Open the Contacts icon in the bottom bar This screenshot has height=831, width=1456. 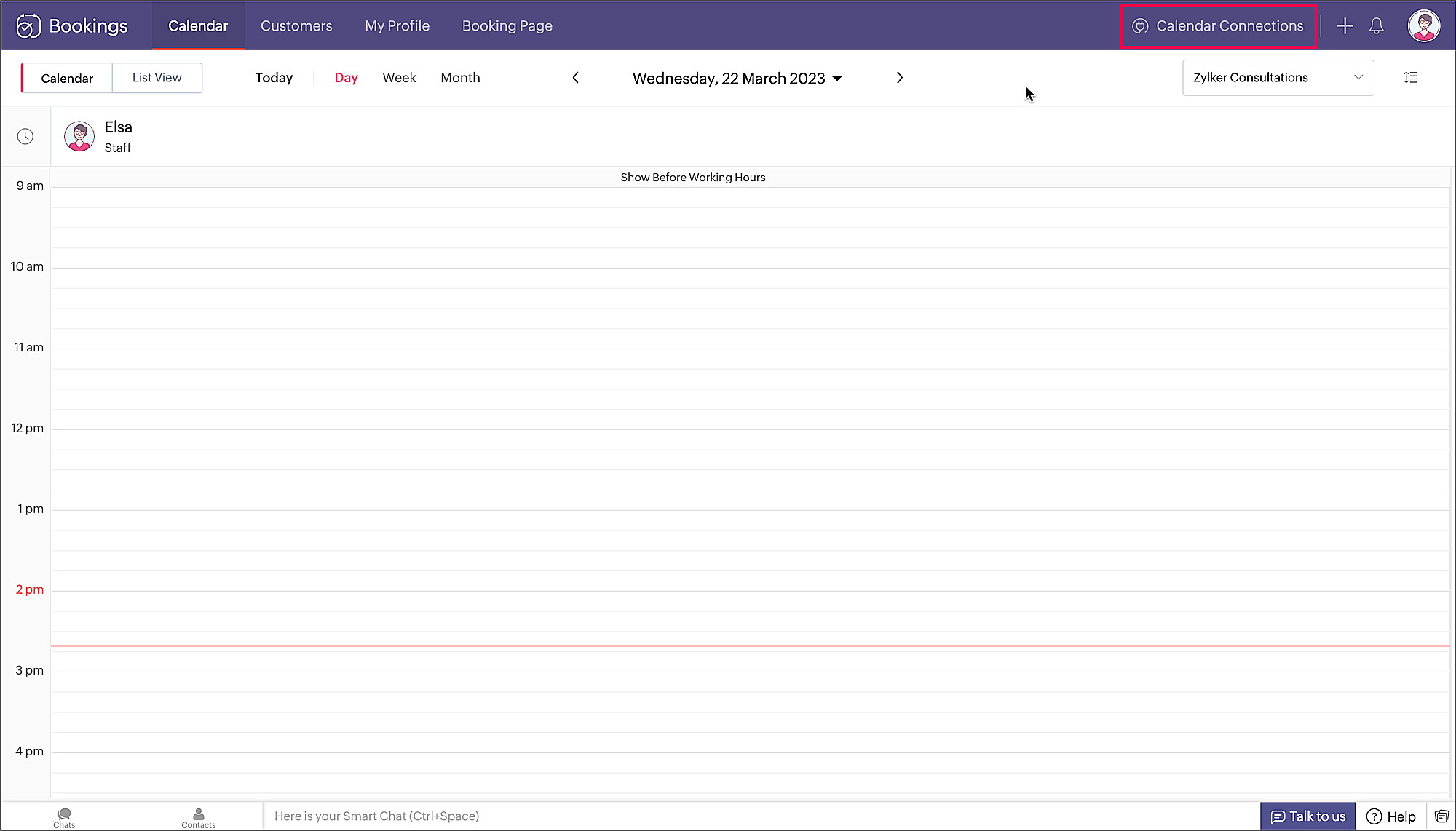[198, 817]
